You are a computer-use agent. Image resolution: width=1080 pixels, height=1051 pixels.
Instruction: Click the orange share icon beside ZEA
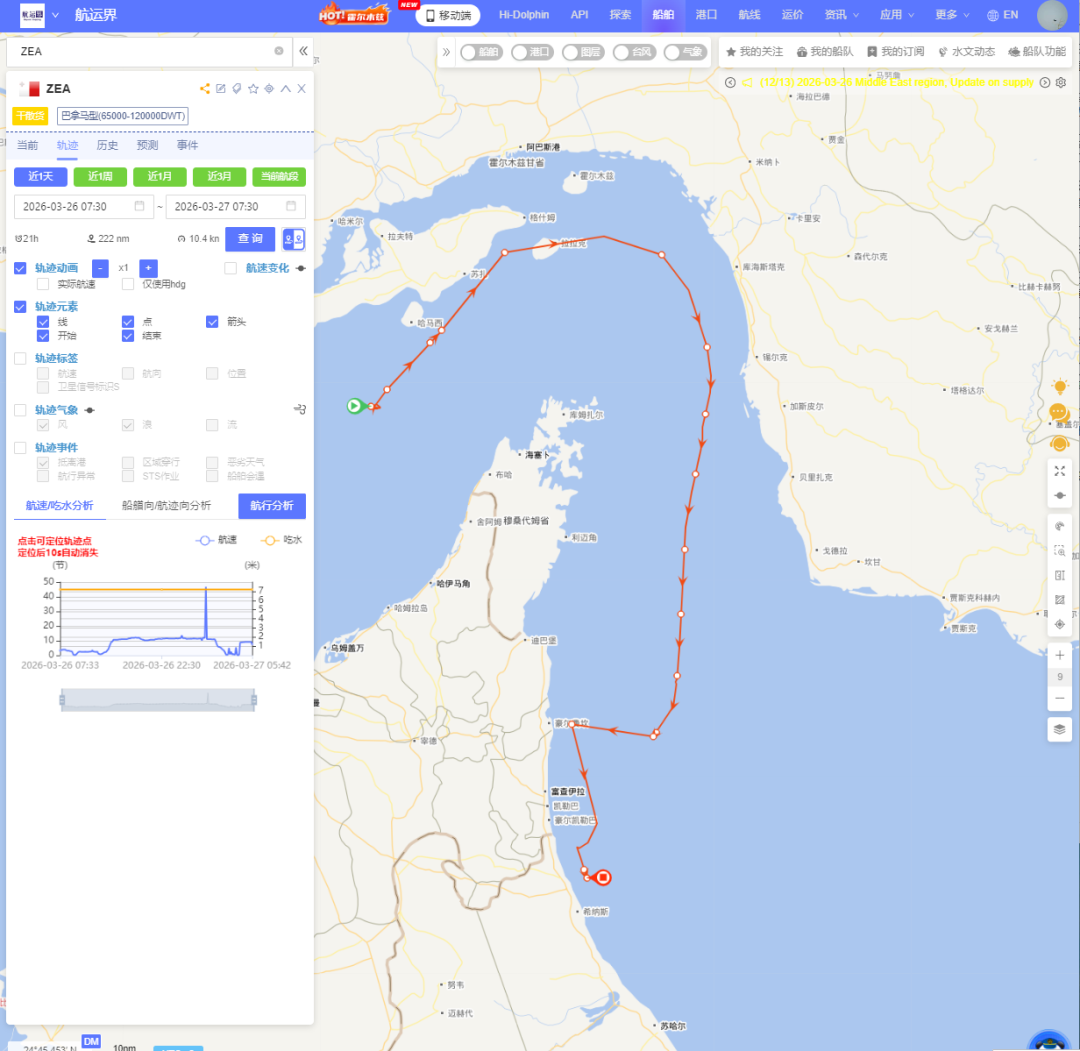point(205,89)
